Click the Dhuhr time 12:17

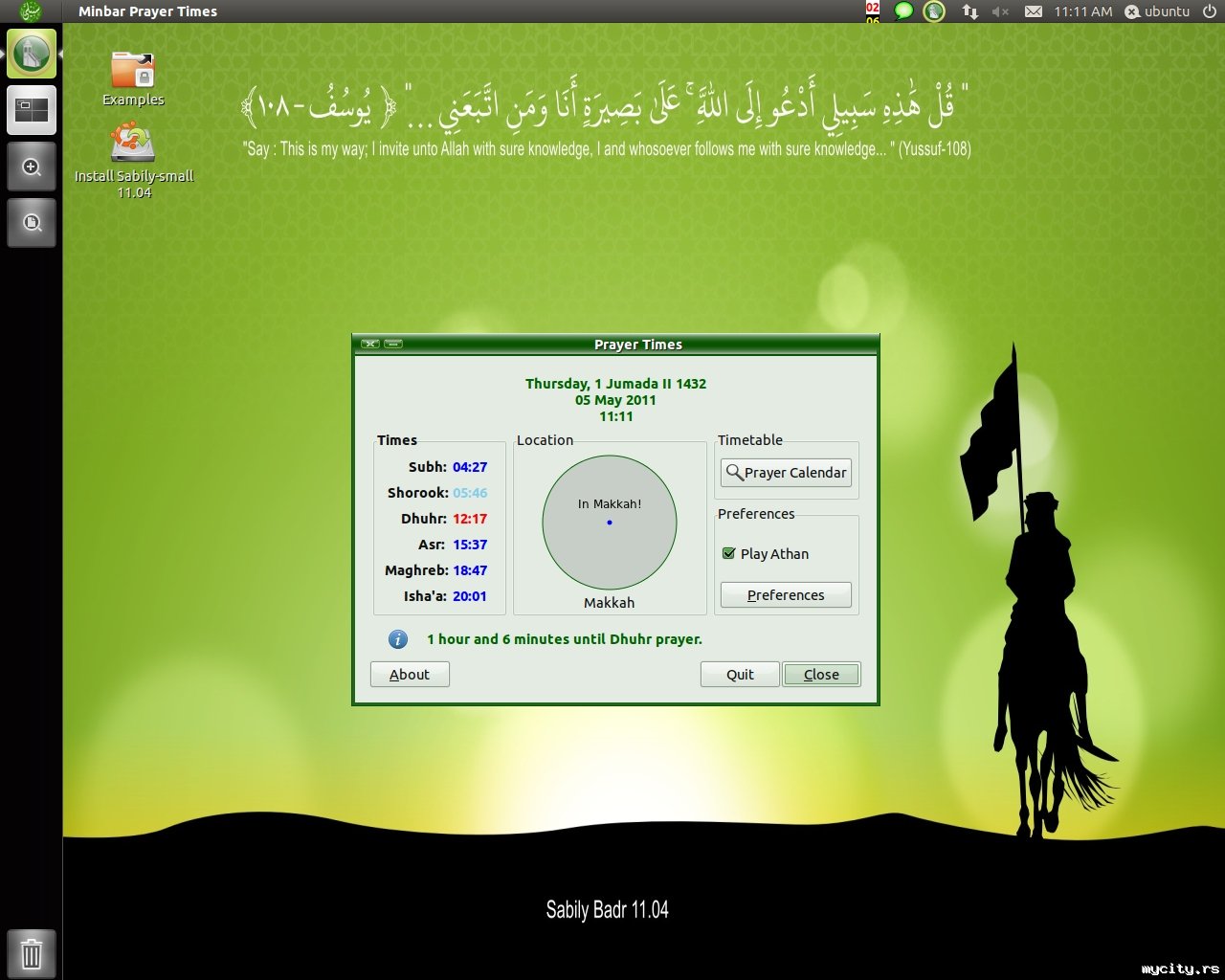[470, 519]
